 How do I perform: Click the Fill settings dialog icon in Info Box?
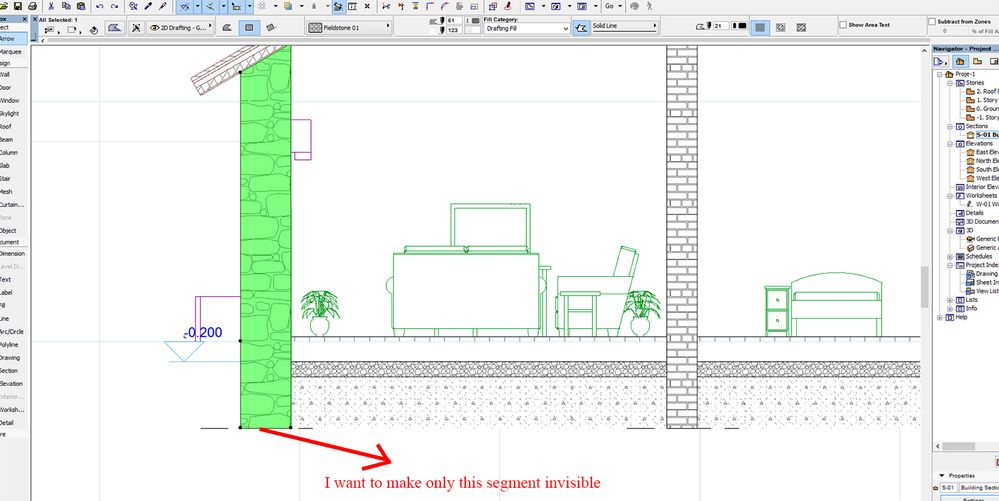point(115,27)
